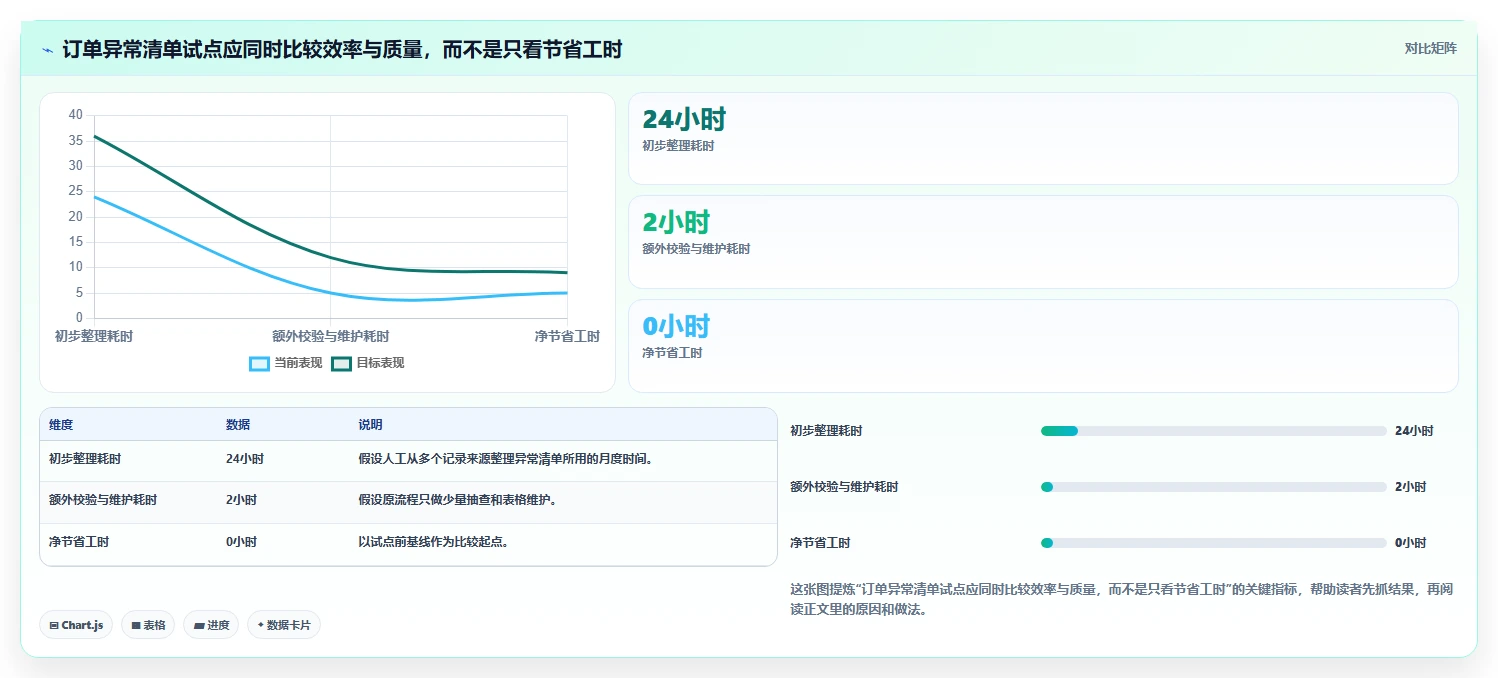This screenshot has height=678, width=1498.
Task: Click the 净节省工时 progress bar
Action: tap(1213, 543)
